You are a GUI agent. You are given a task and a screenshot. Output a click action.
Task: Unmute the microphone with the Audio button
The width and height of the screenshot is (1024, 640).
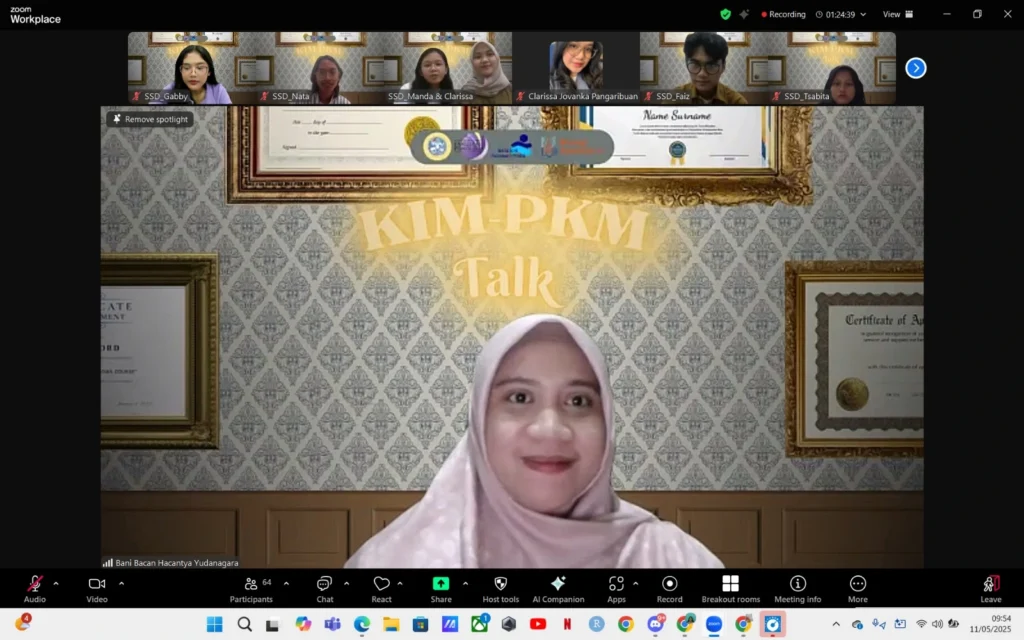35,588
